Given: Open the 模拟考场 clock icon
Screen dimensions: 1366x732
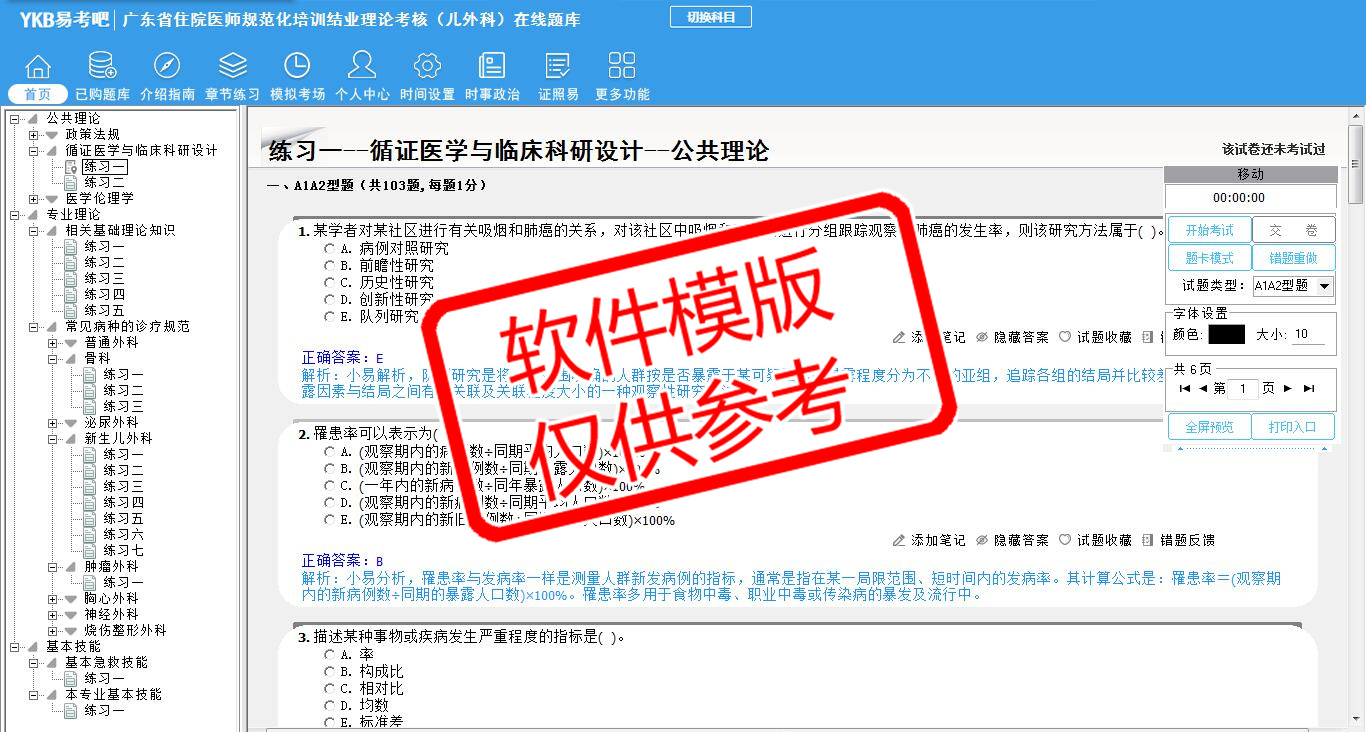Looking at the screenshot, I should tap(297, 67).
